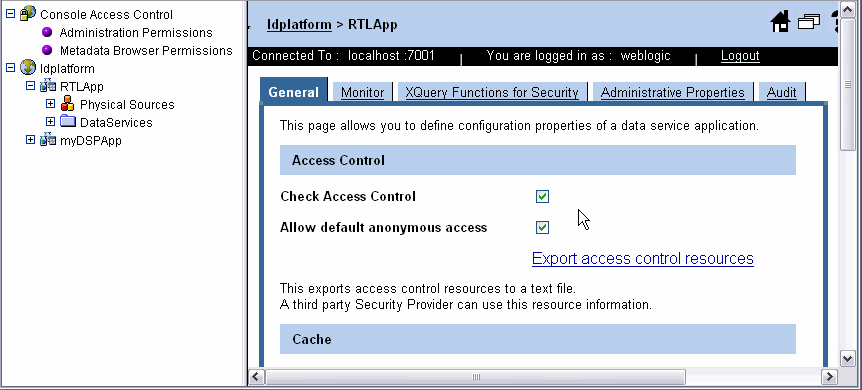
Task: Click the RTLApp application icon in tree
Action: pyautogui.click(x=48, y=86)
